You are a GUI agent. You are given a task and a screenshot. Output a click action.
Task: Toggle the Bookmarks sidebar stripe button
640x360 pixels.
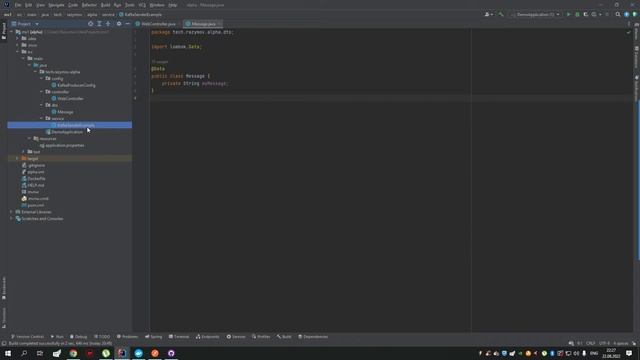point(4,288)
